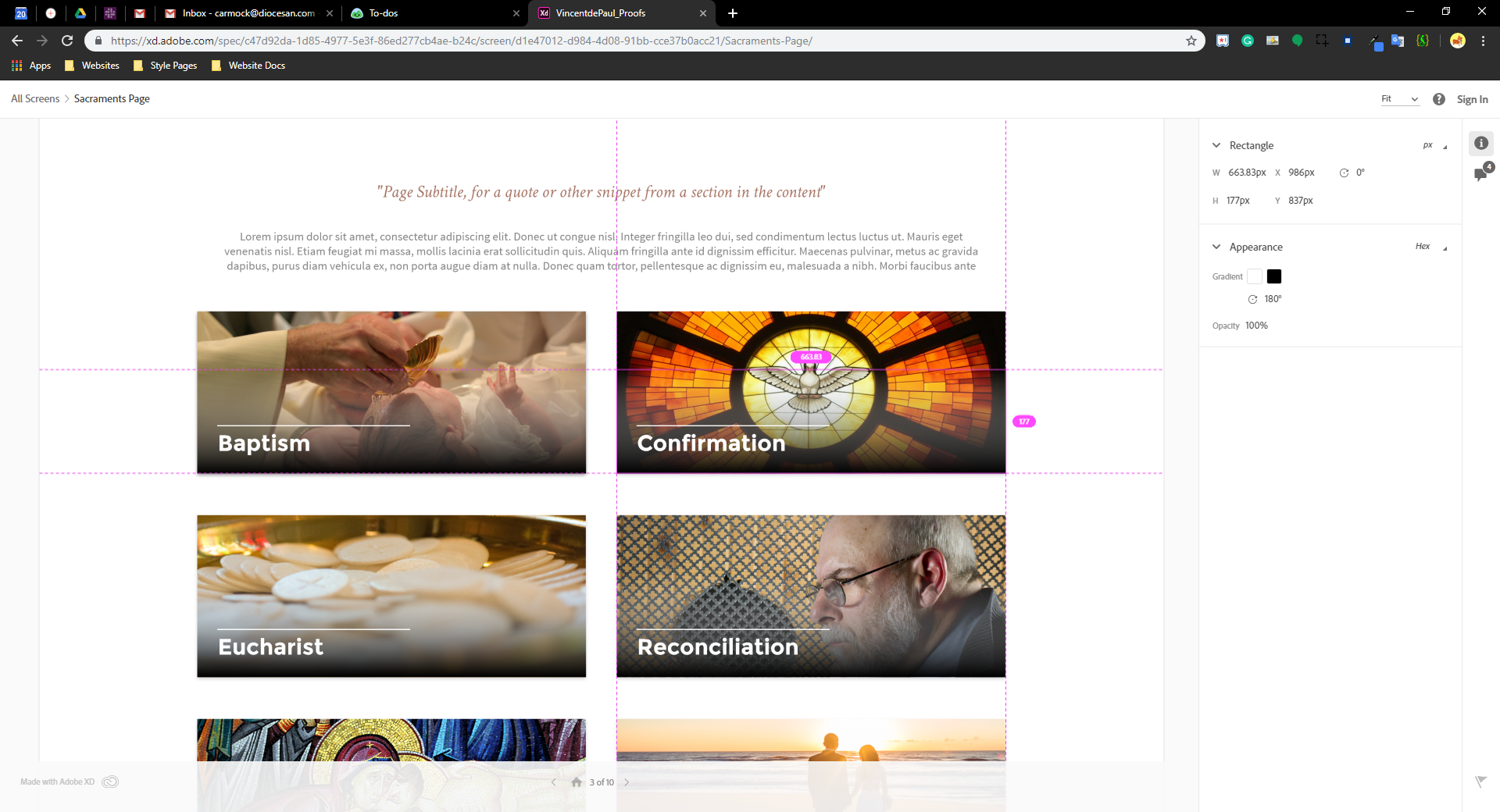Viewport: 1500px width, 812px height.
Task: Open the comments panel icon
Action: click(1480, 173)
